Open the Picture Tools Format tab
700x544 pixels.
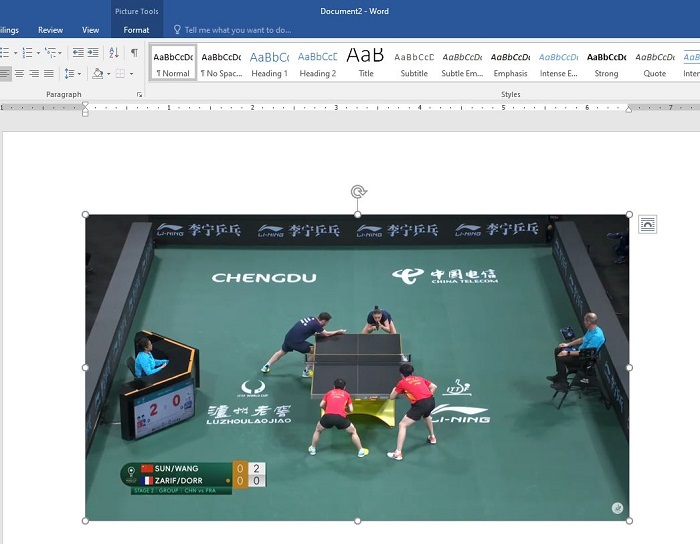click(136, 30)
